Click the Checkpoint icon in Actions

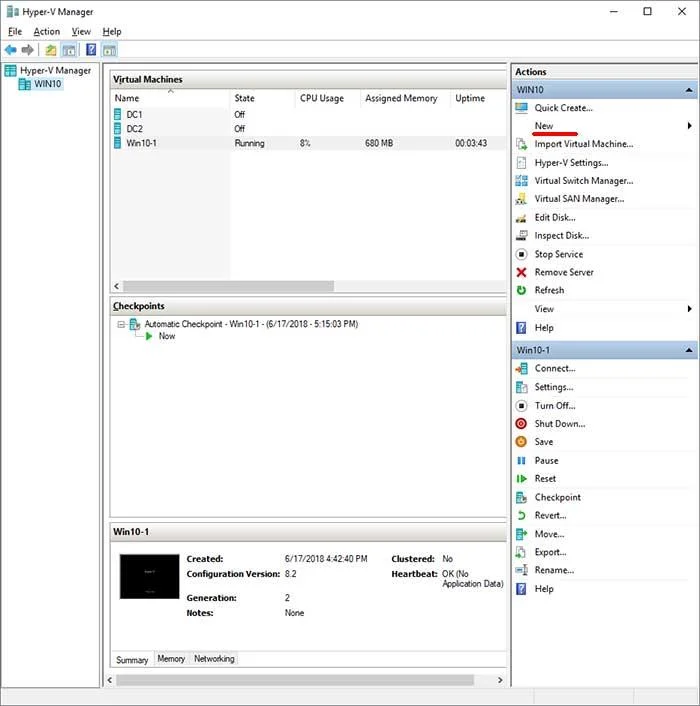[x=521, y=498]
